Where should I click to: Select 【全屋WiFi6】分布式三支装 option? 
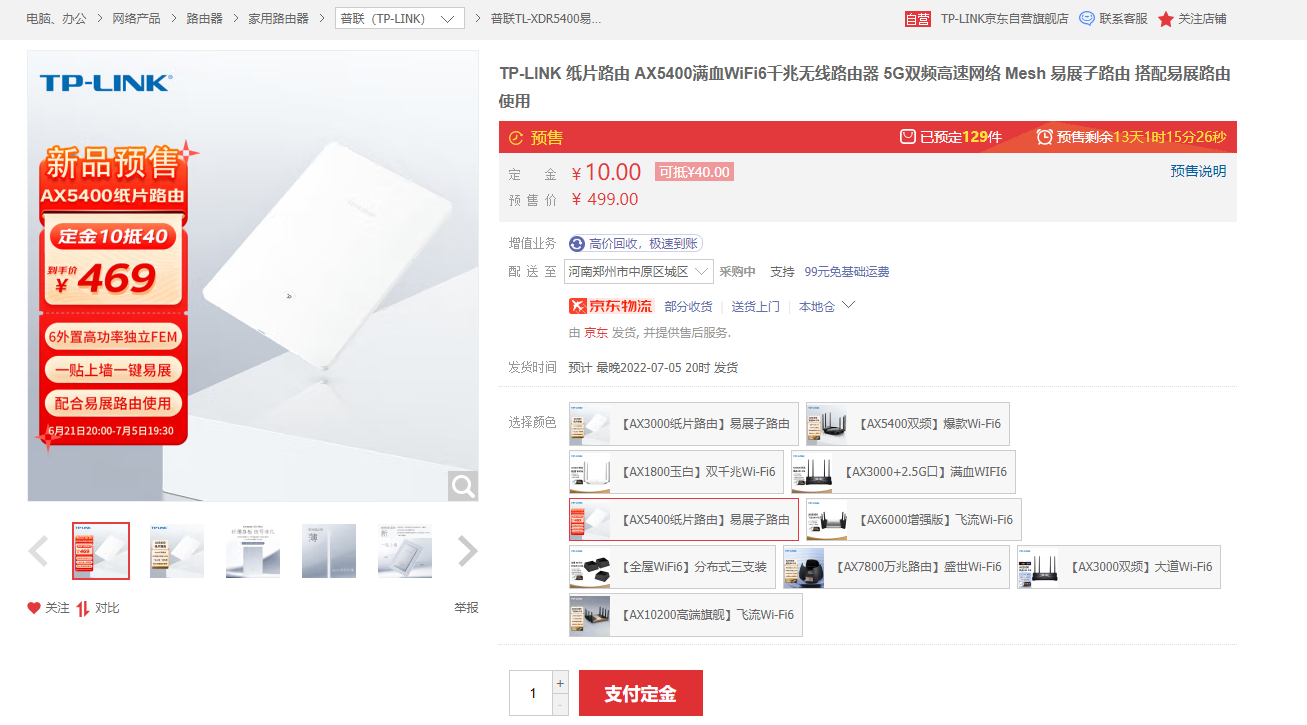point(672,567)
